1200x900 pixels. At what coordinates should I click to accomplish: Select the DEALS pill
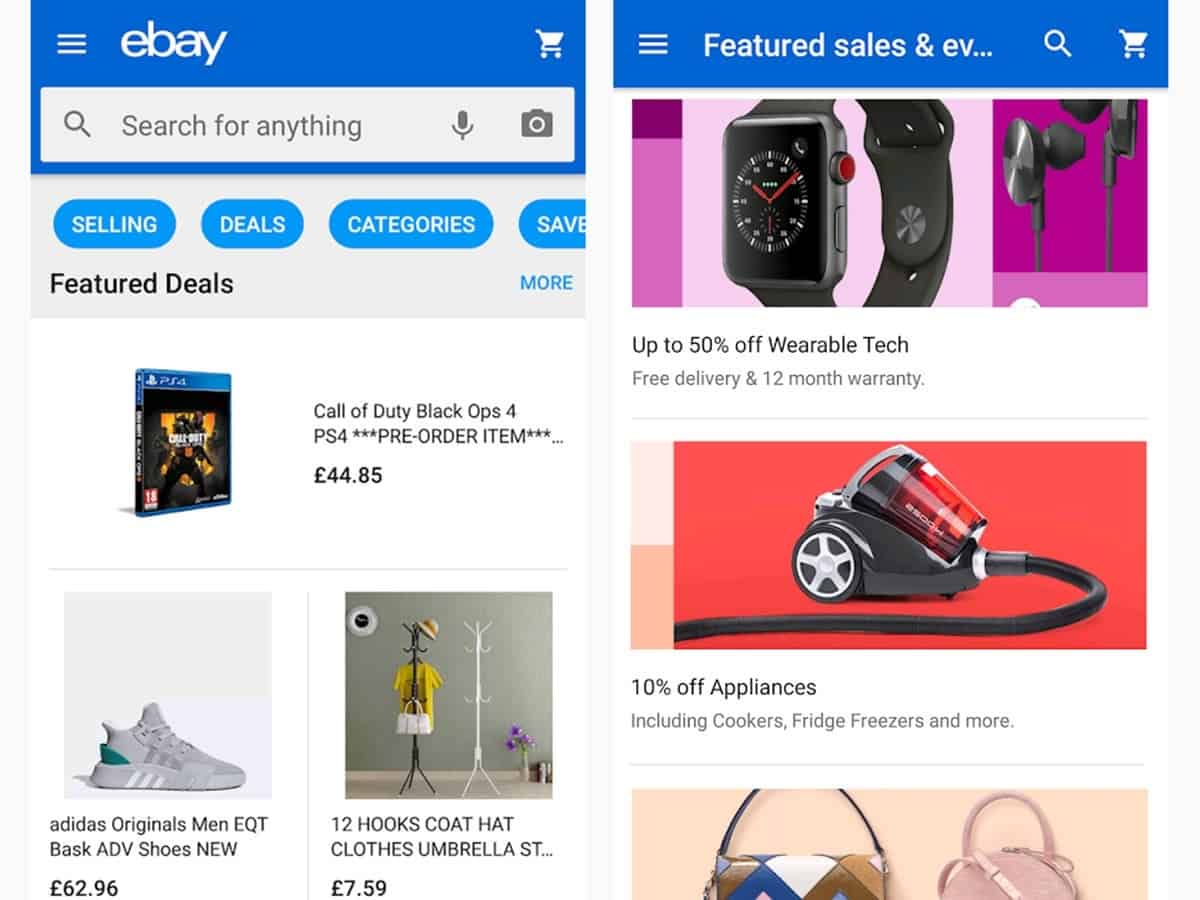pos(252,225)
